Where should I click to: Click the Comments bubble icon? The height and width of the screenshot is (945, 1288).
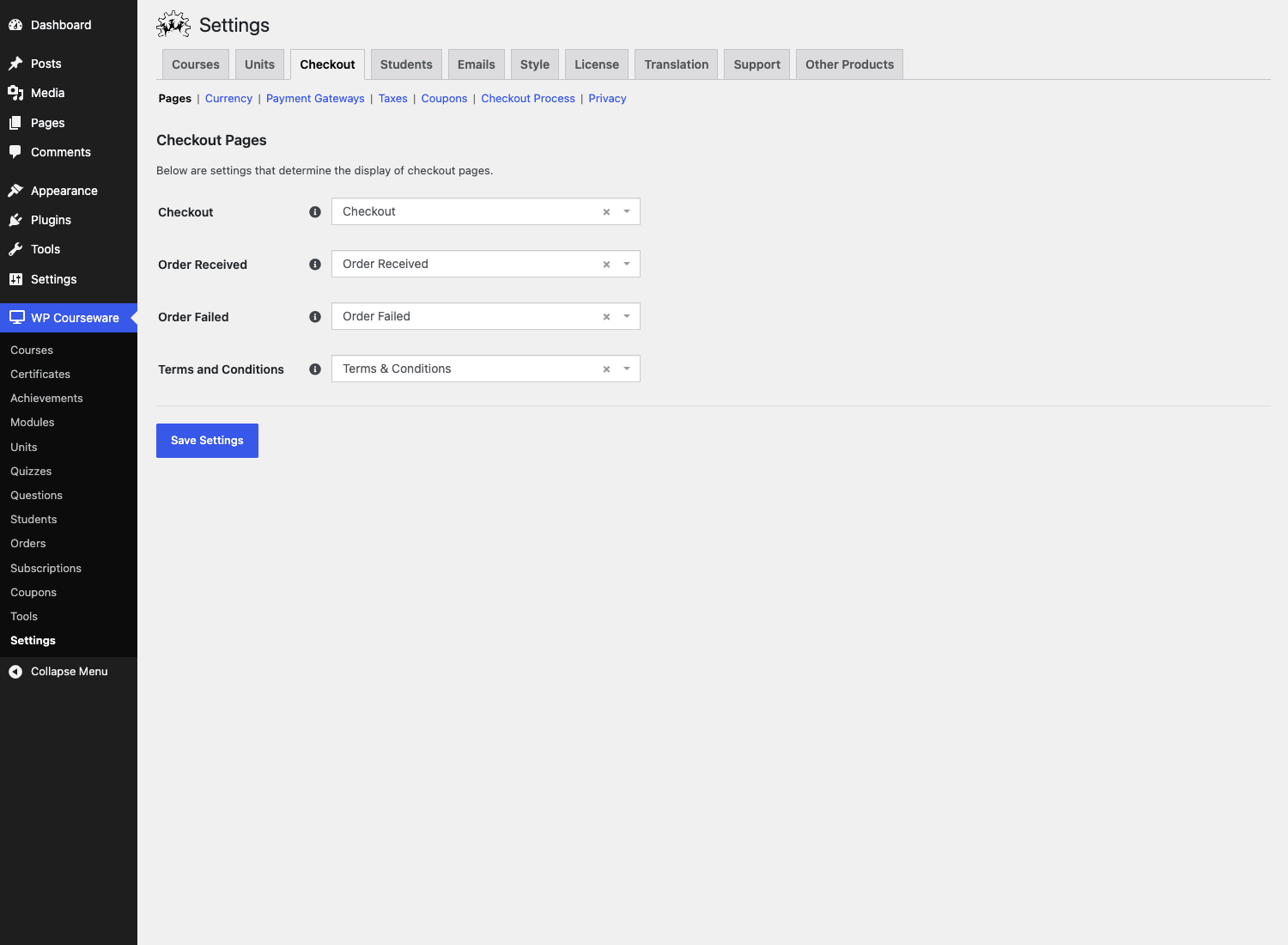pos(15,152)
